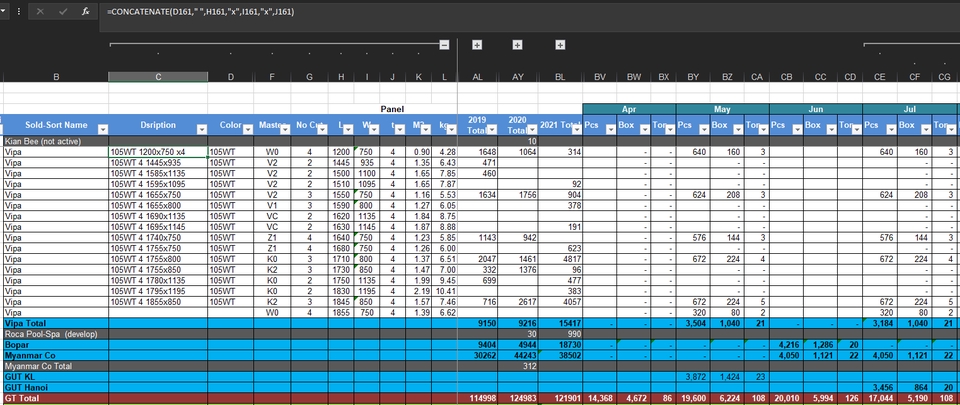Select the 'Bopar' row label
This screenshot has width=960, height=405.
pos(56,344)
